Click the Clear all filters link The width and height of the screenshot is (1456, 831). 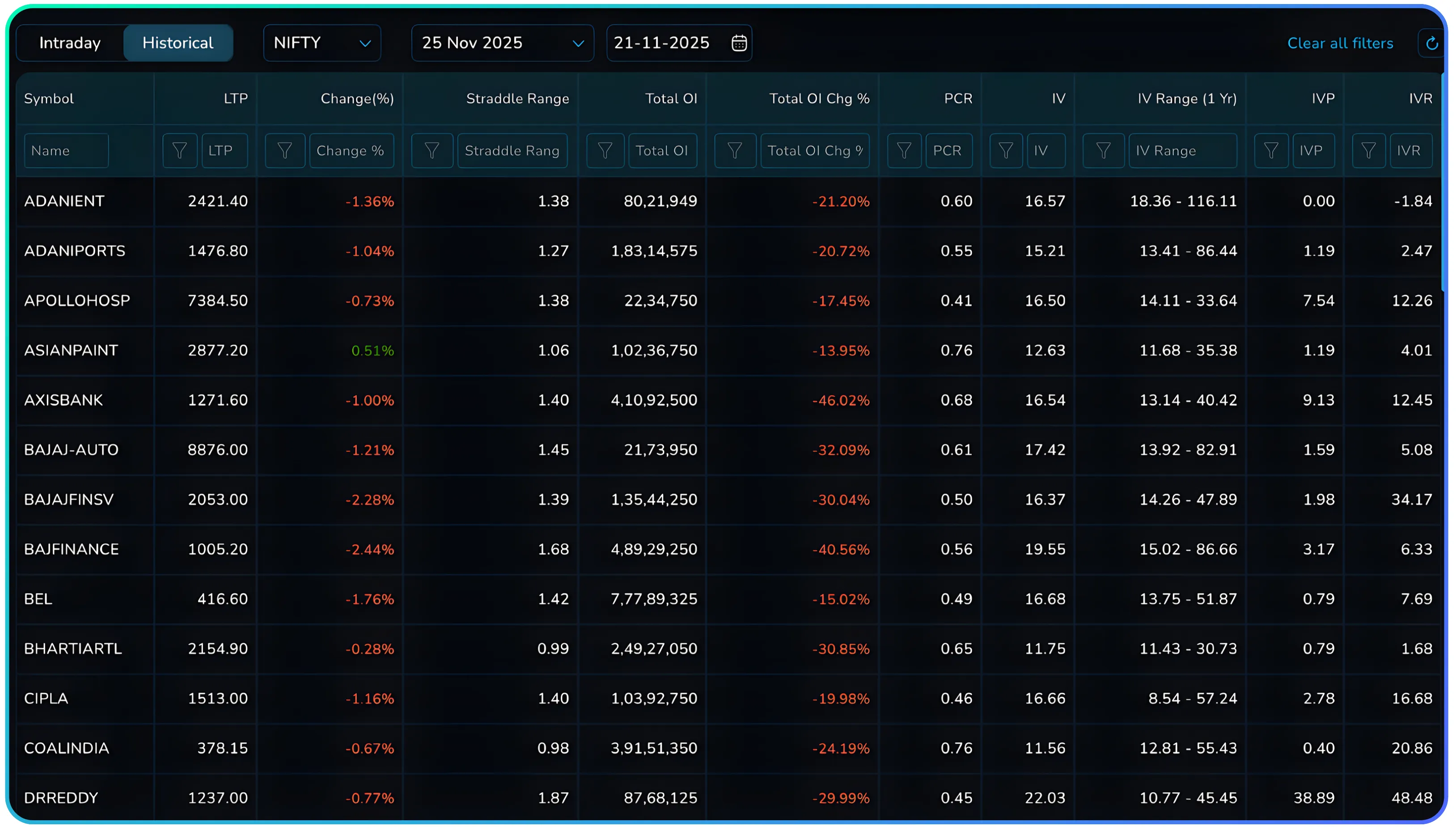pyautogui.click(x=1340, y=43)
